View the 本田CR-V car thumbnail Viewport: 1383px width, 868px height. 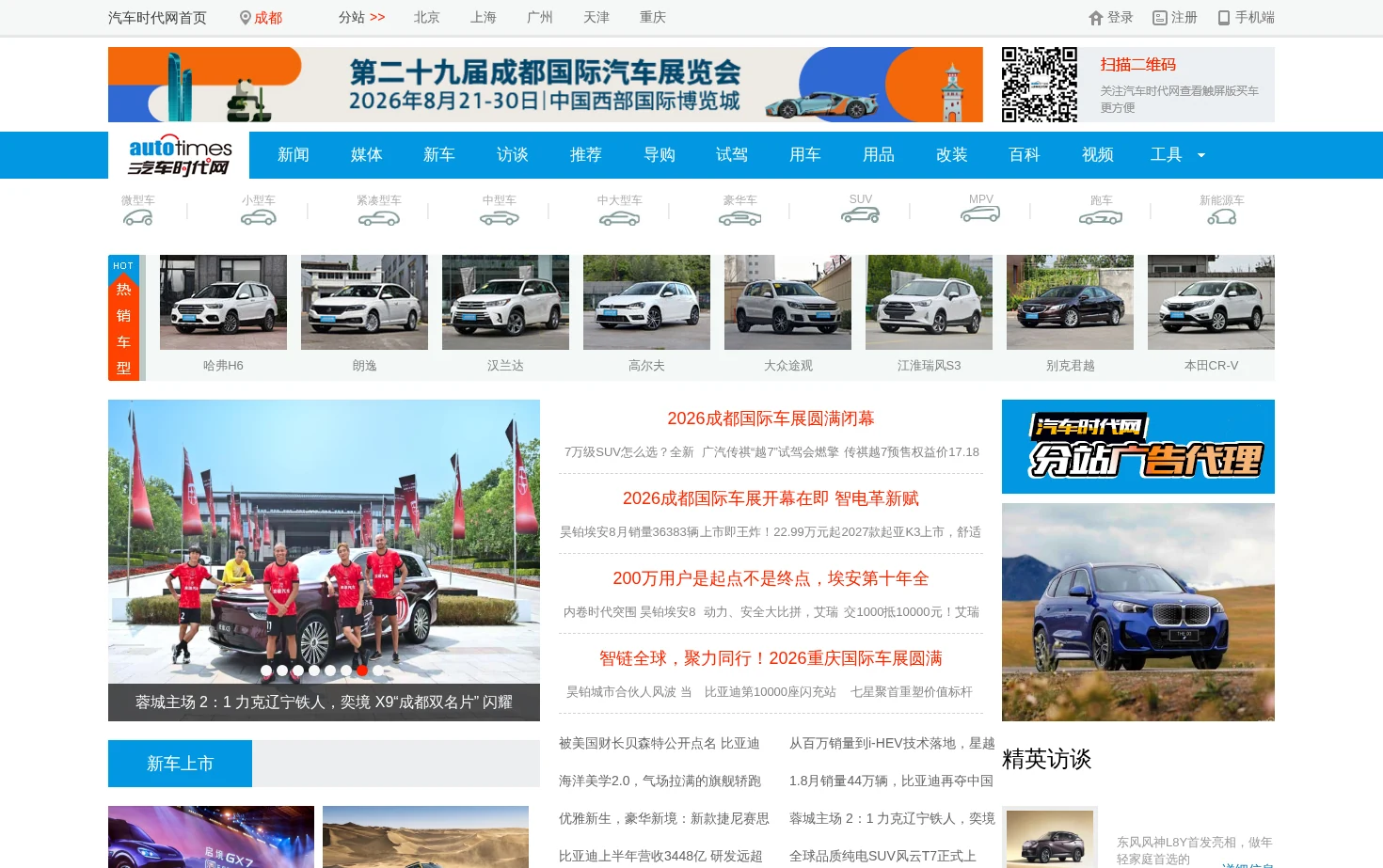[x=1211, y=302]
